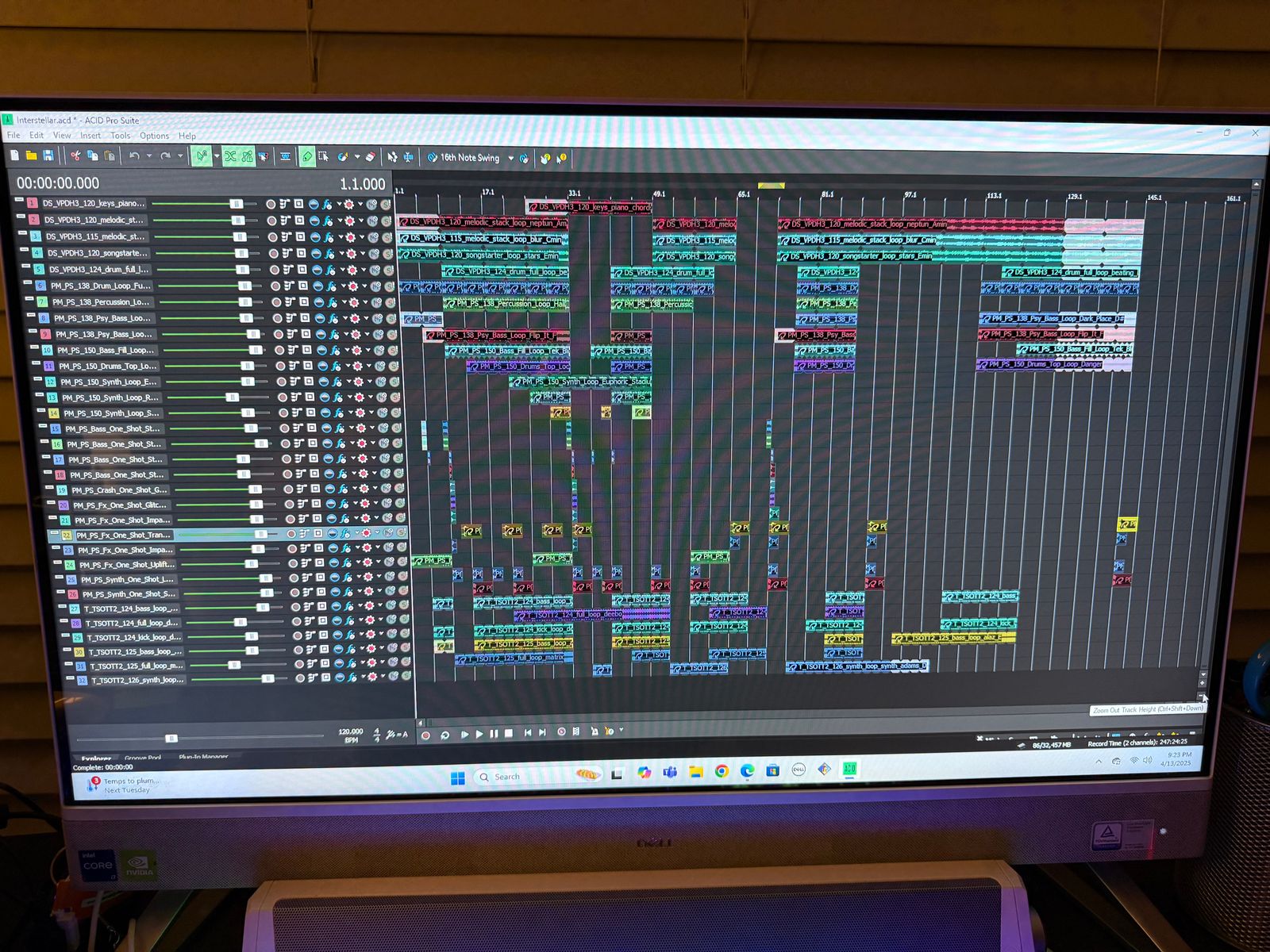The height and width of the screenshot is (952, 1270).
Task: Open the Options menu
Action: click(154, 136)
